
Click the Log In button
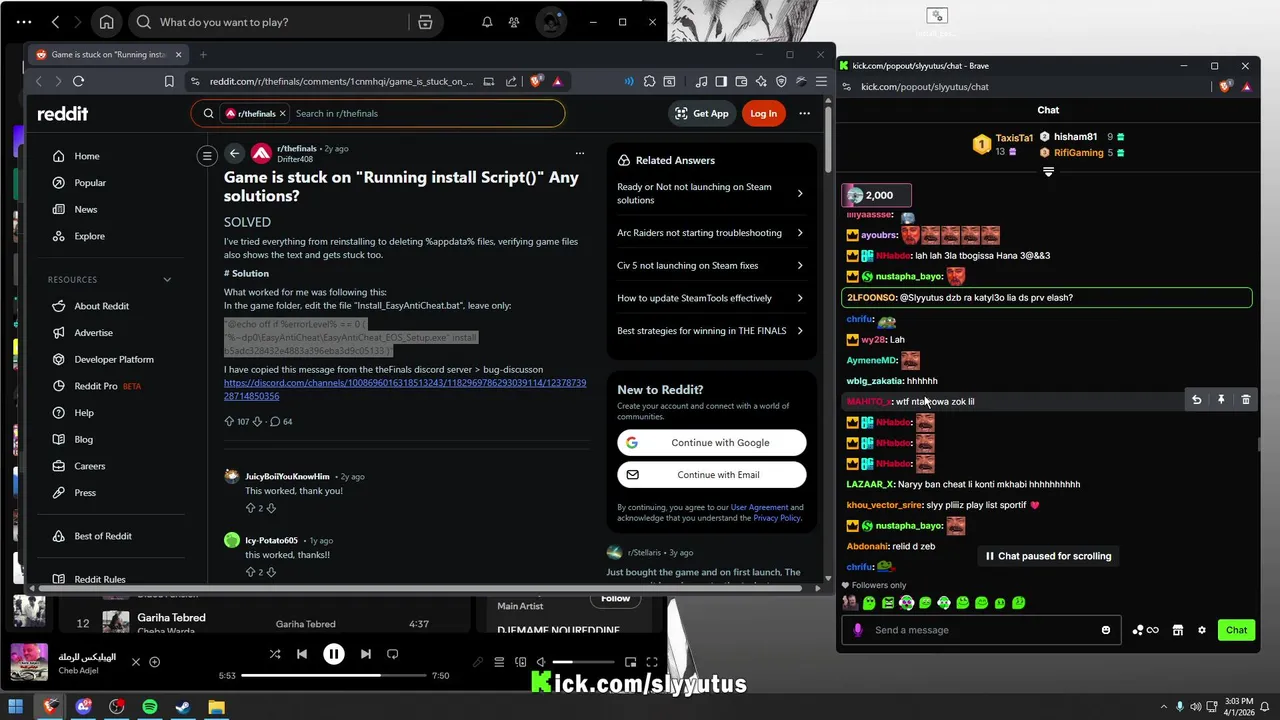pos(763,113)
